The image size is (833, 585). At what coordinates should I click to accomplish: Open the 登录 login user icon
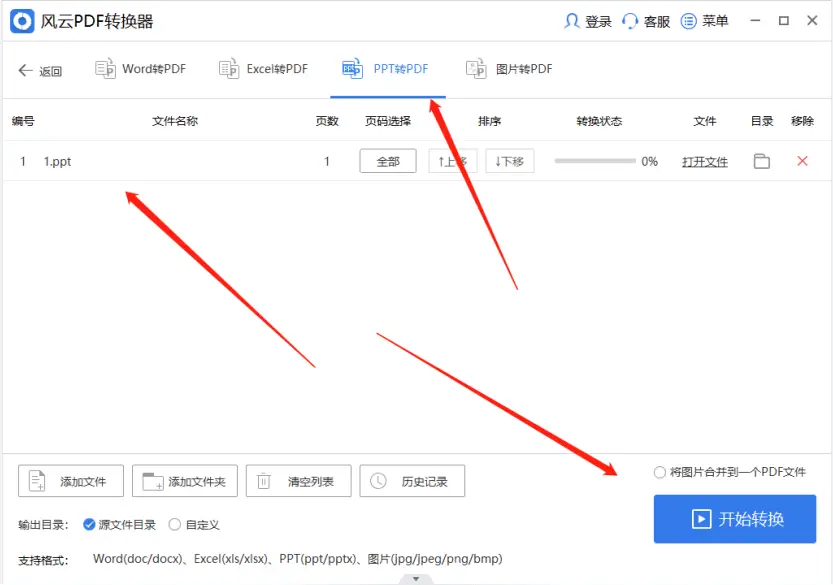click(x=572, y=21)
